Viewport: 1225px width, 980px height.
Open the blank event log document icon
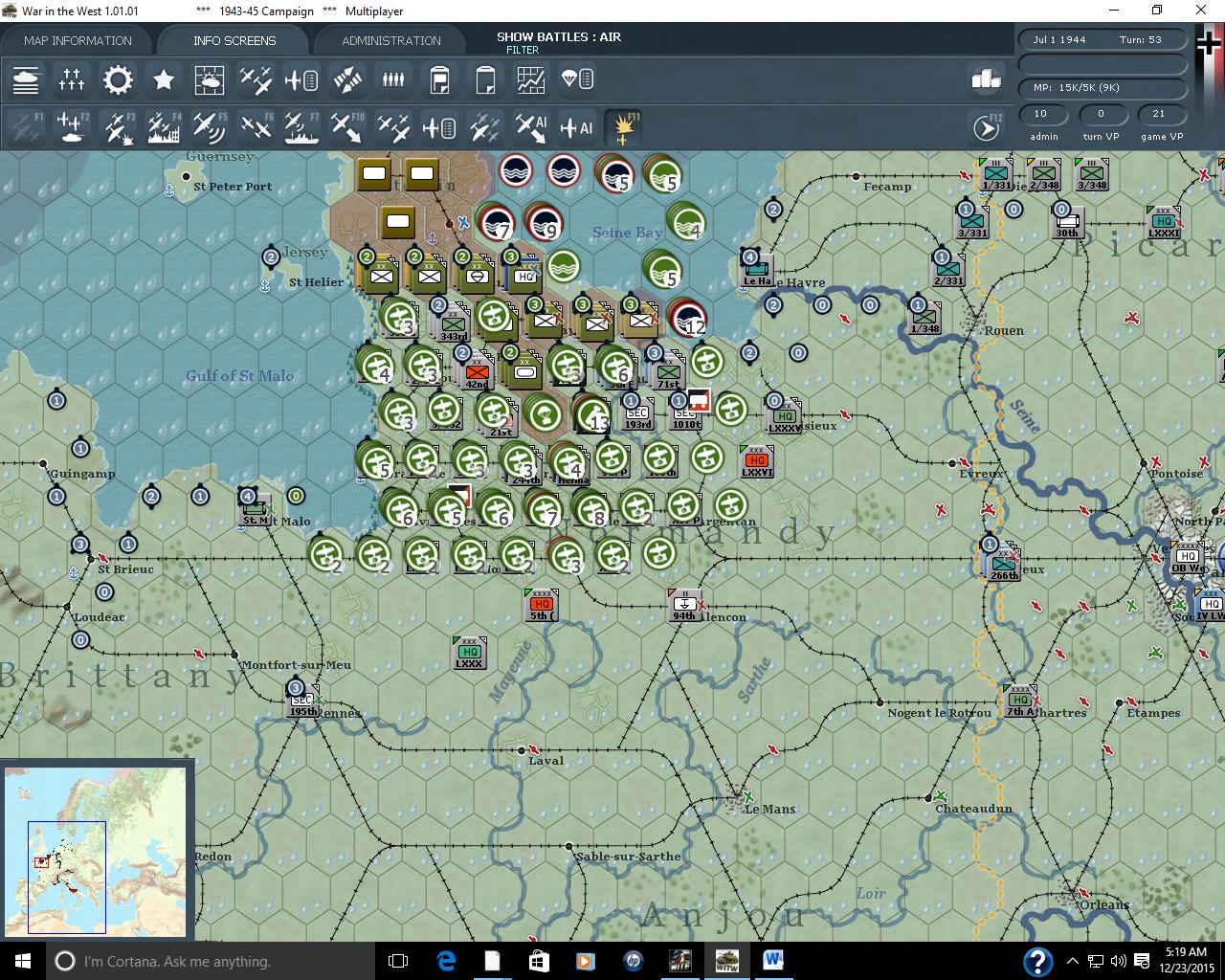pos(485,79)
